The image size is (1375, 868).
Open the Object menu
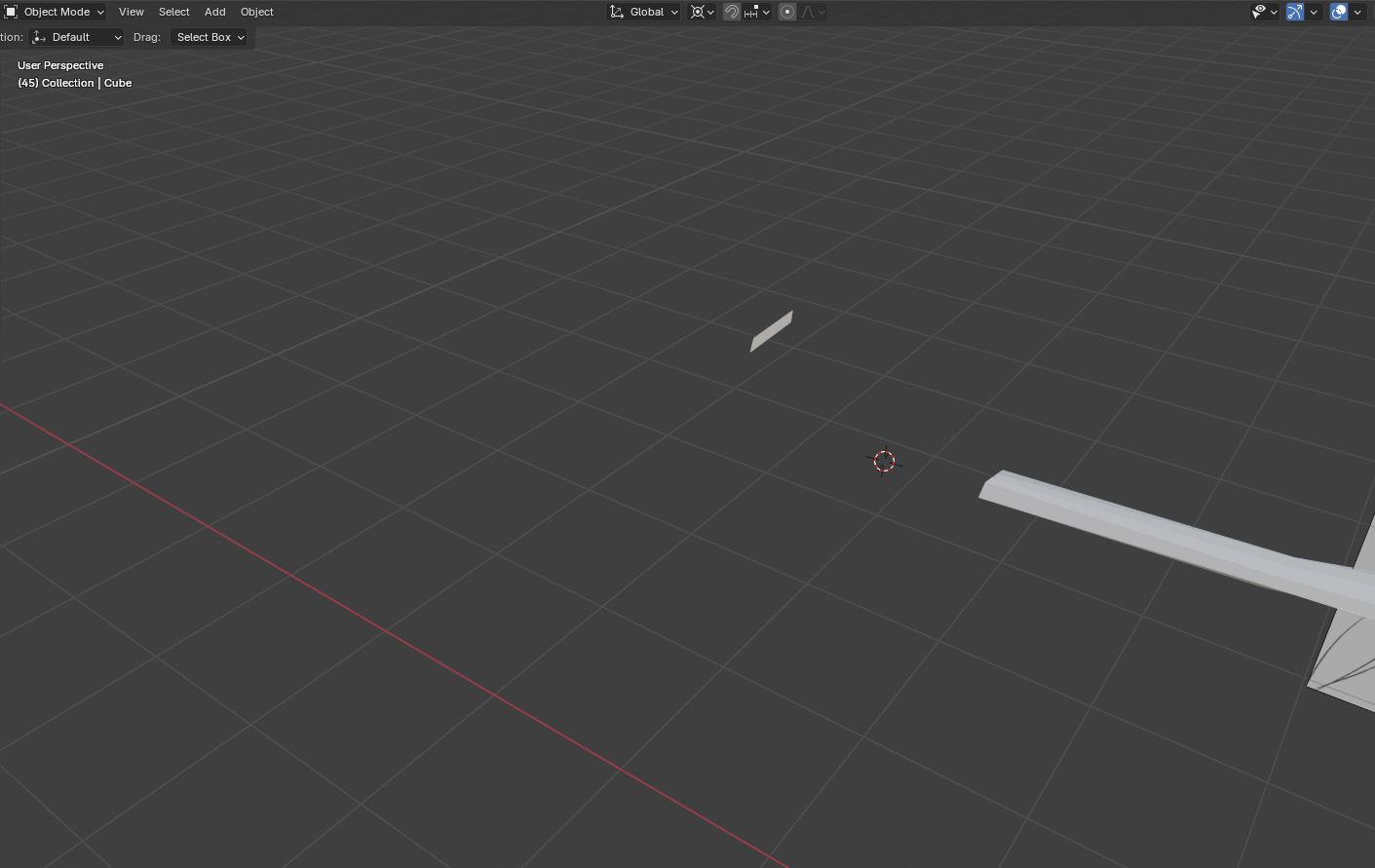pyautogui.click(x=257, y=12)
